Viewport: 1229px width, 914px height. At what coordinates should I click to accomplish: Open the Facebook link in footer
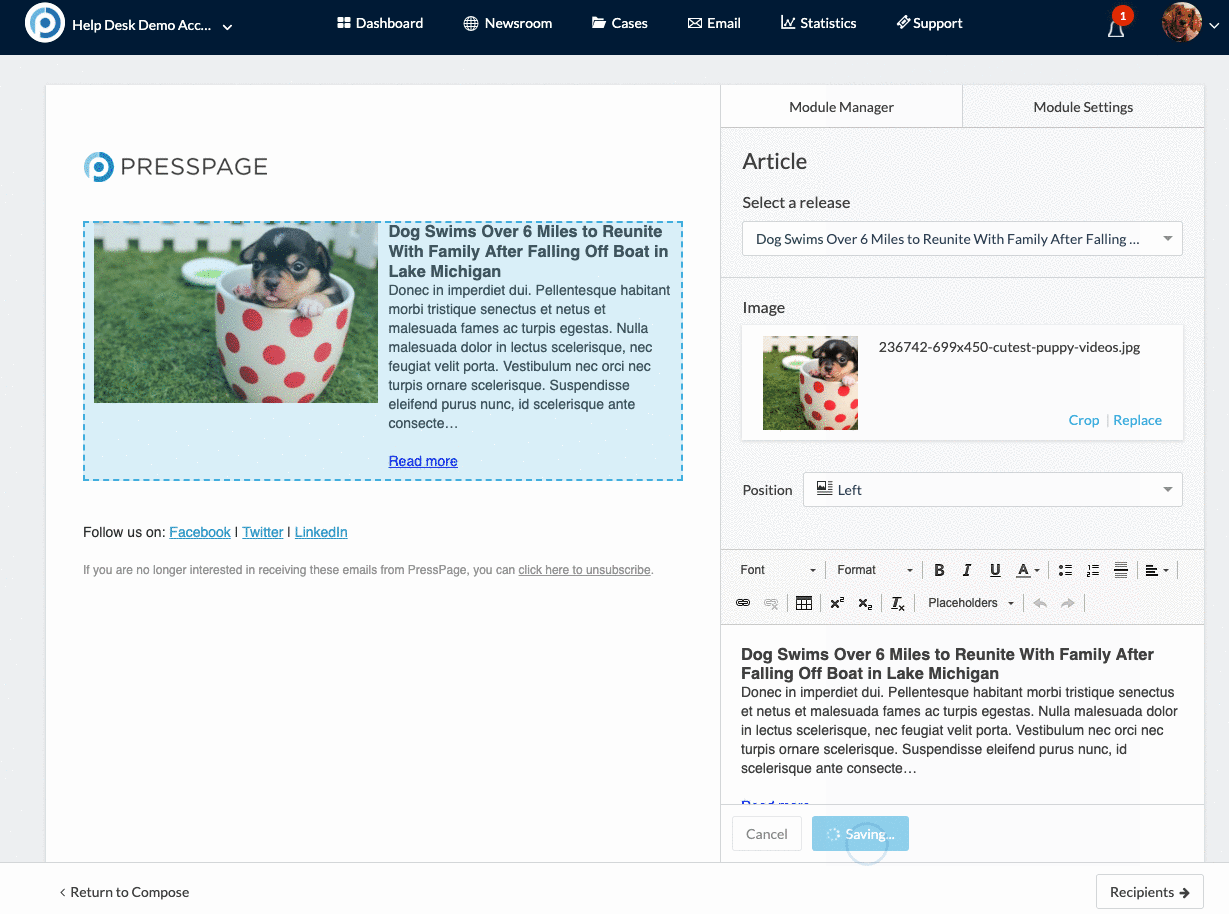click(200, 532)
